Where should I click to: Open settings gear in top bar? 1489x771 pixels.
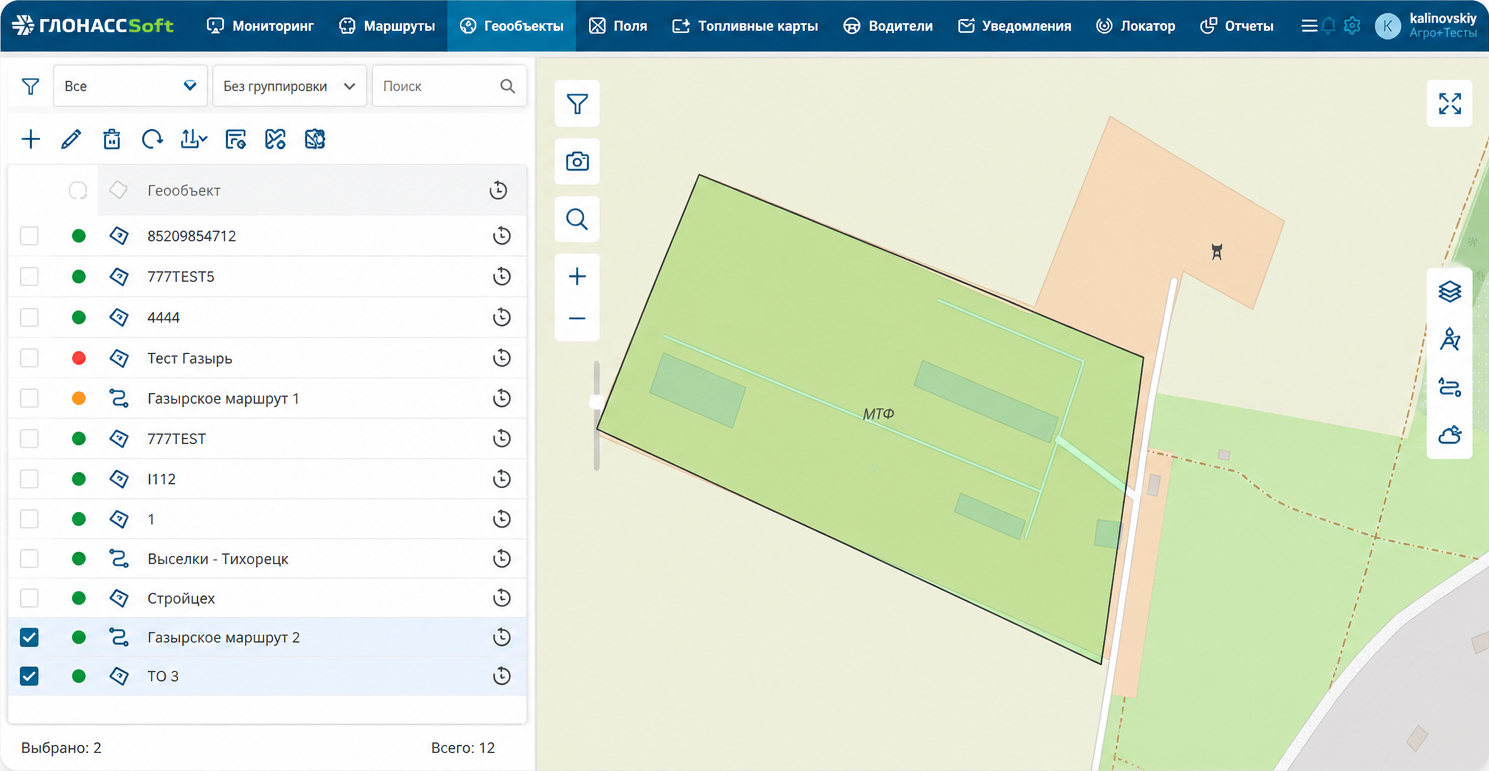(1352, 26)
